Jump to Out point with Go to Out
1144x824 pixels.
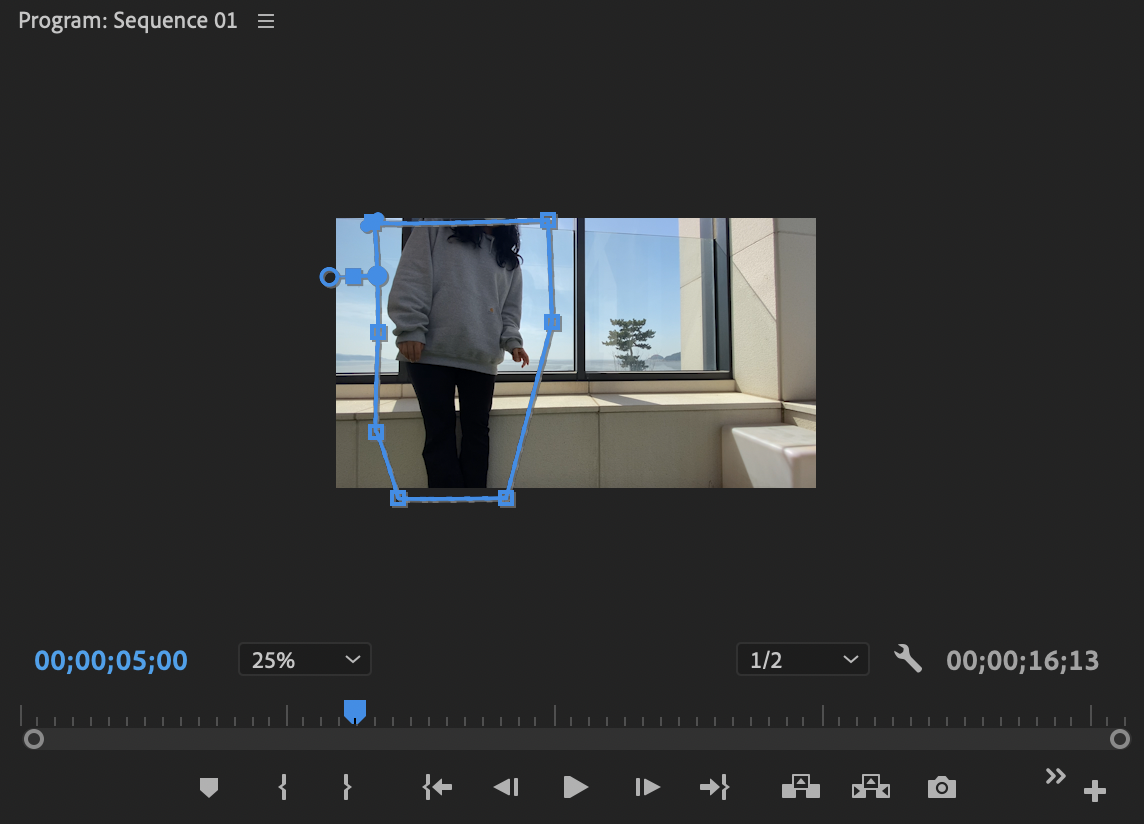coord(715,787)
